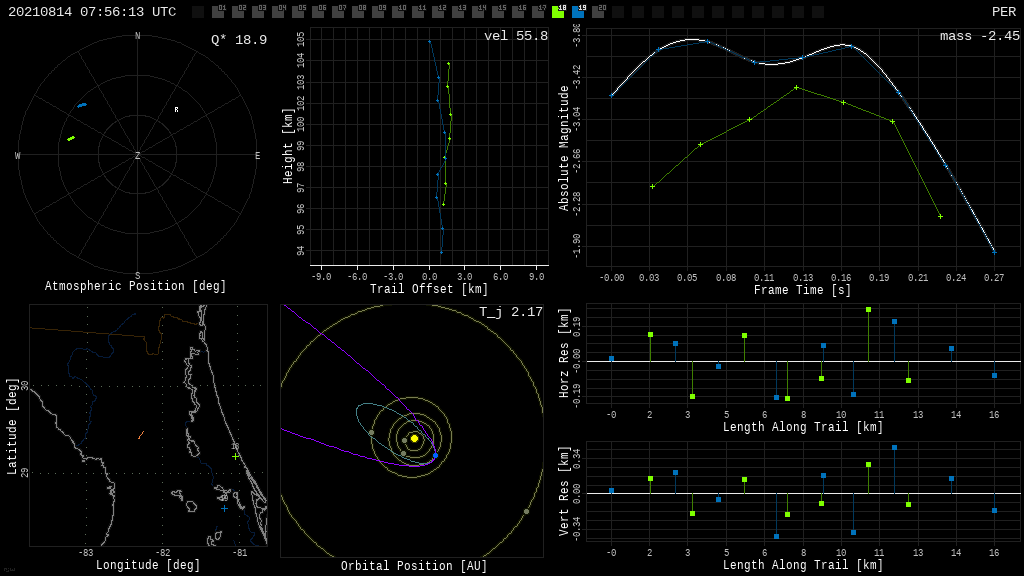This screenshot has height=576, width=1024.
Task: Click the Z zenith label at polar center
Action: tap(137, 155)
